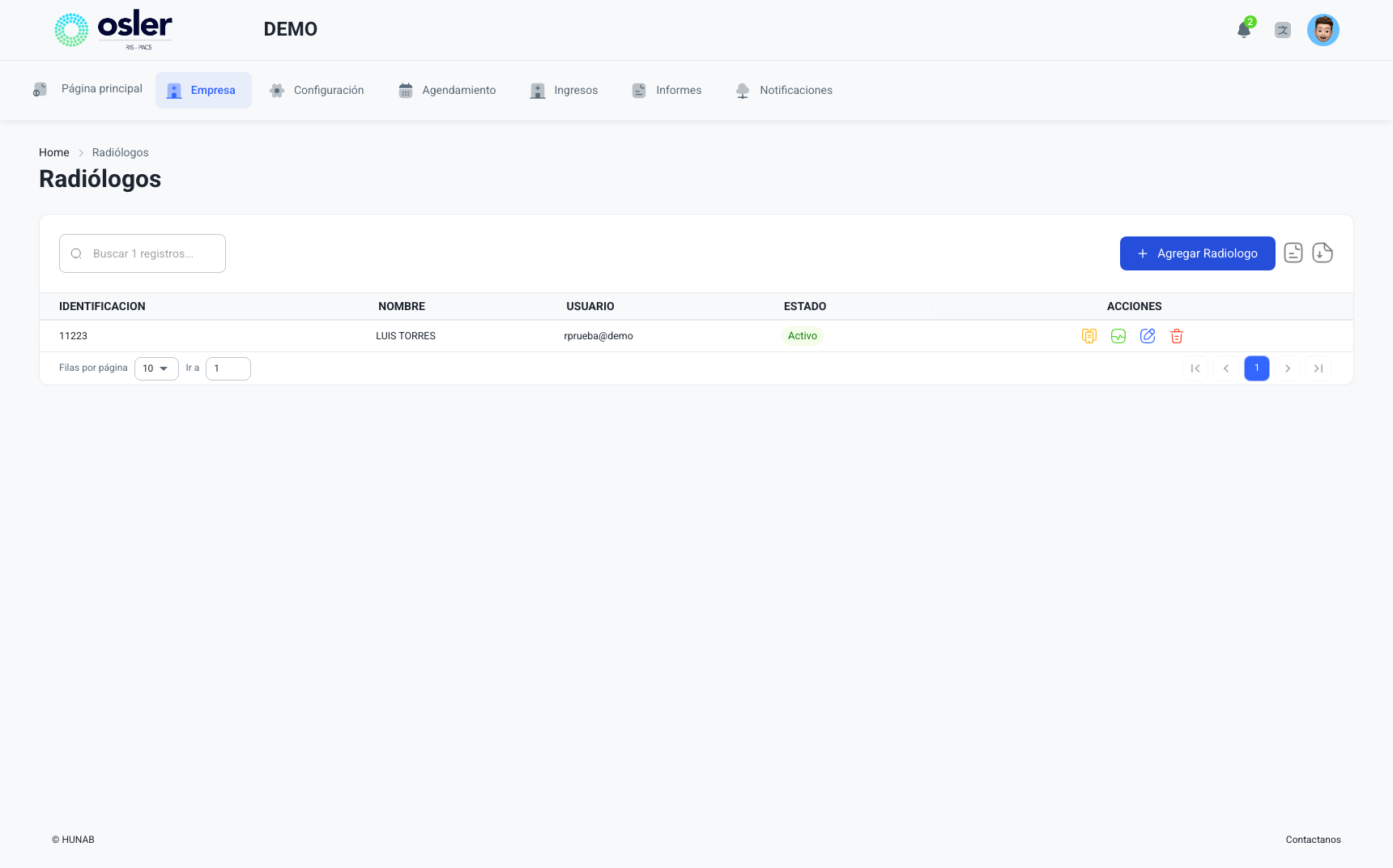The image size is (1393, 868).
Task: Jump to the last page arrow
Action: coord(1318,368)
